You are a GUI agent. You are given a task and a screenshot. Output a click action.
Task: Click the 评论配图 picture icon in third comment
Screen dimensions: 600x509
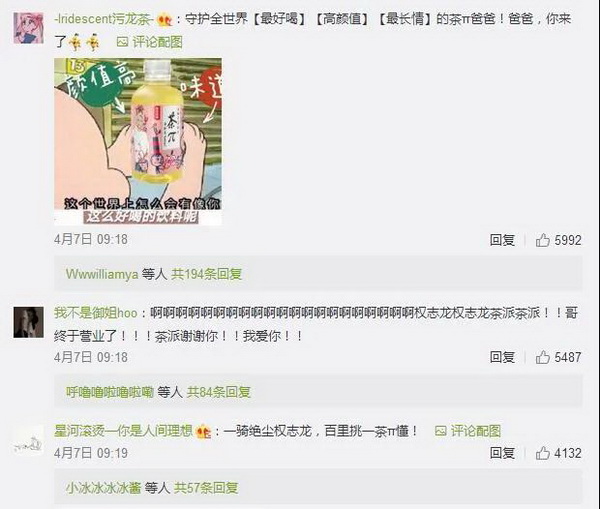coord(441,431)
